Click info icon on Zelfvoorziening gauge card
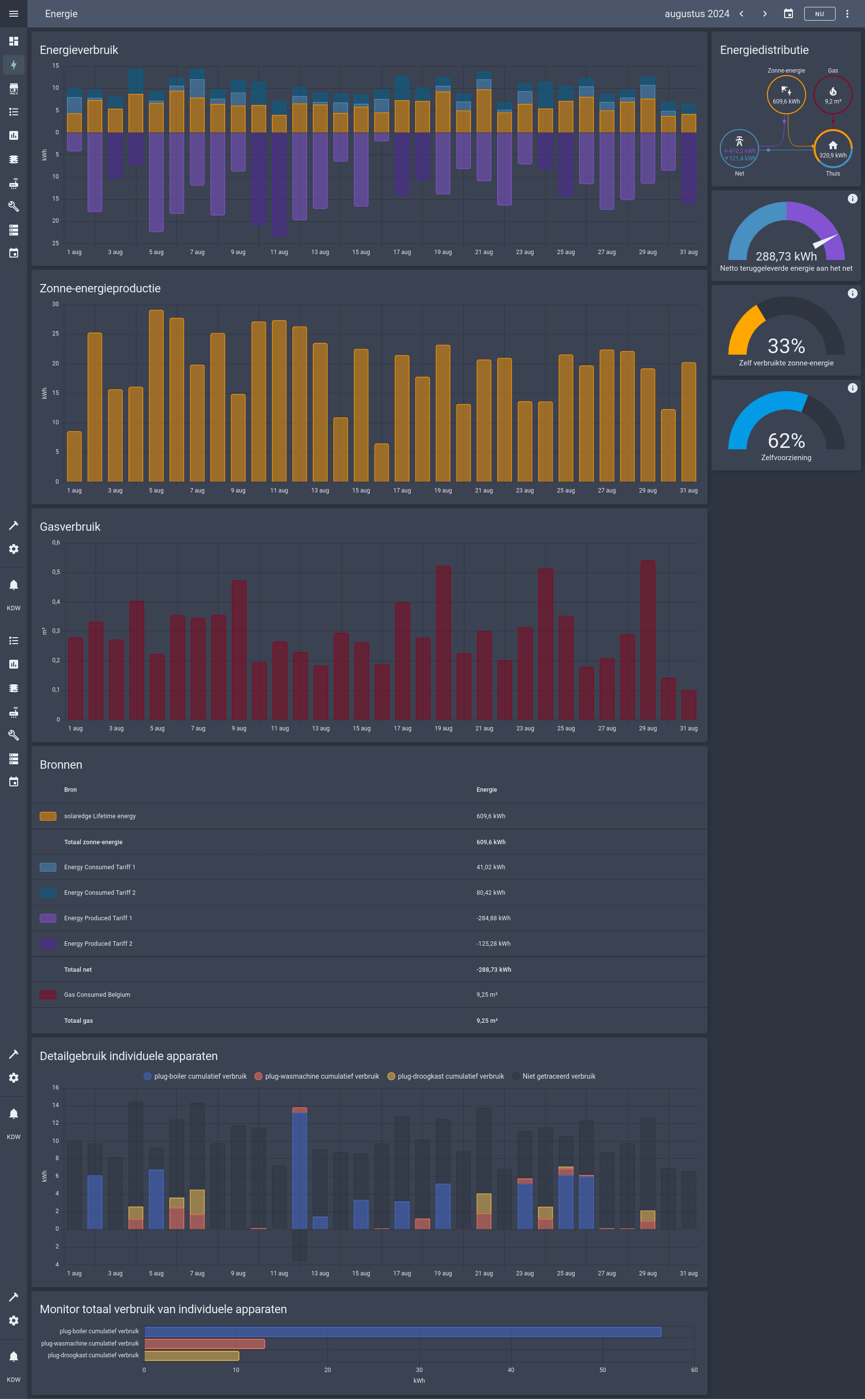 852,388
